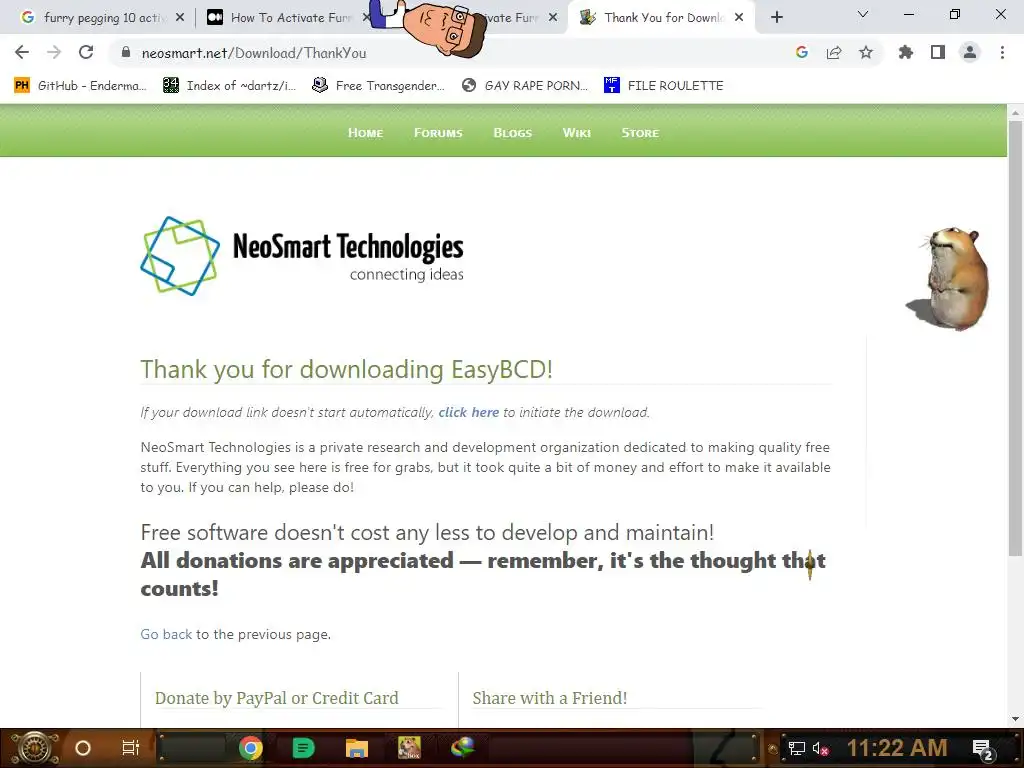Screen dimensions: 1024x768
Task: Close the 'Thank You for Download' tab
Action: (739, 18)
